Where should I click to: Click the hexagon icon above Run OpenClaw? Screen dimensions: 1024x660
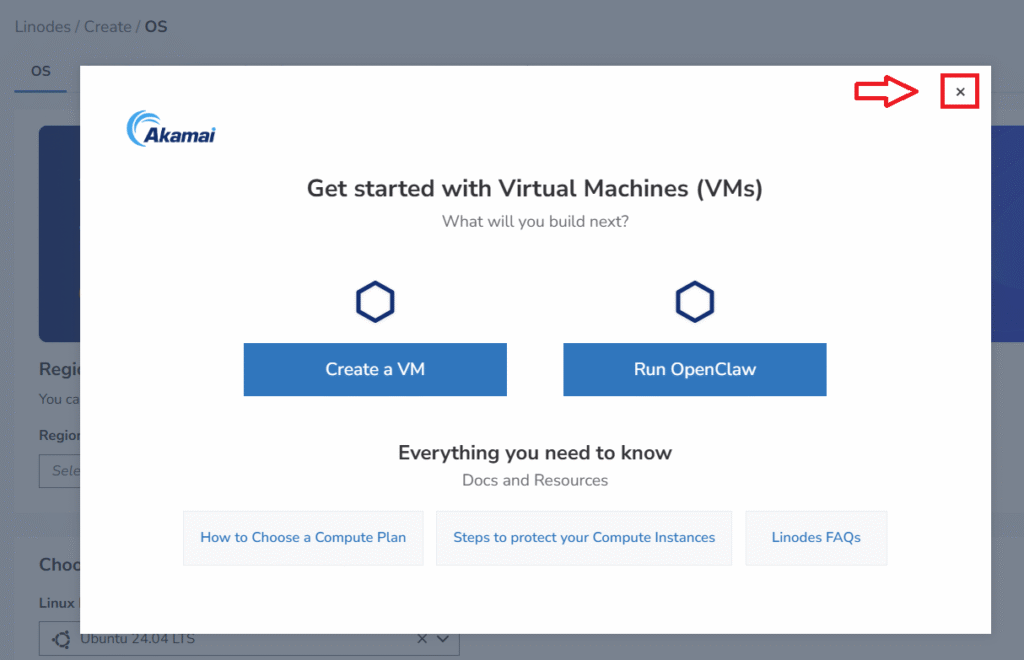point(695,302)
